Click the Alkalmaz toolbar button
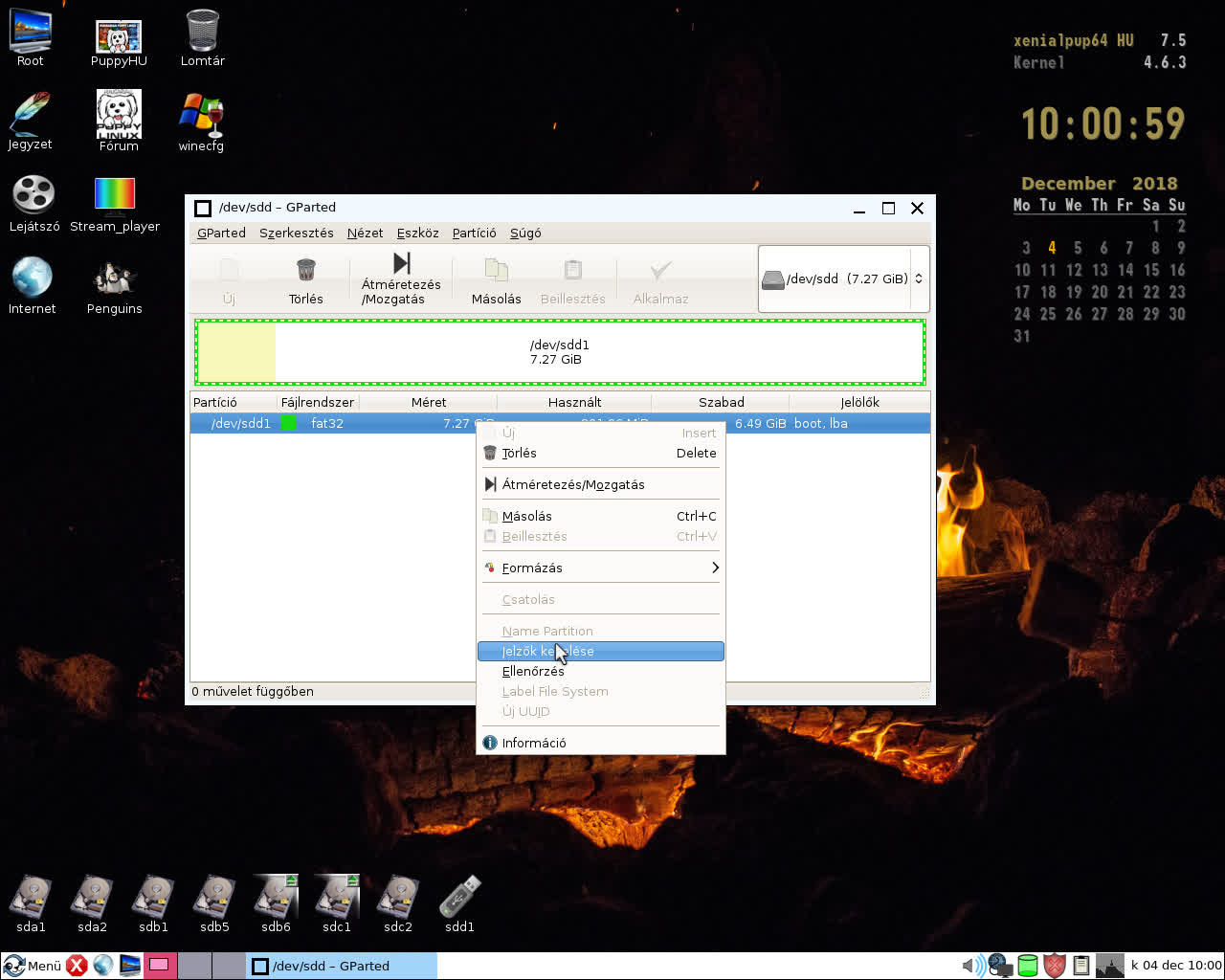Image resolution: width=1225 pixels, height=980 pixels. pos(660,280)
